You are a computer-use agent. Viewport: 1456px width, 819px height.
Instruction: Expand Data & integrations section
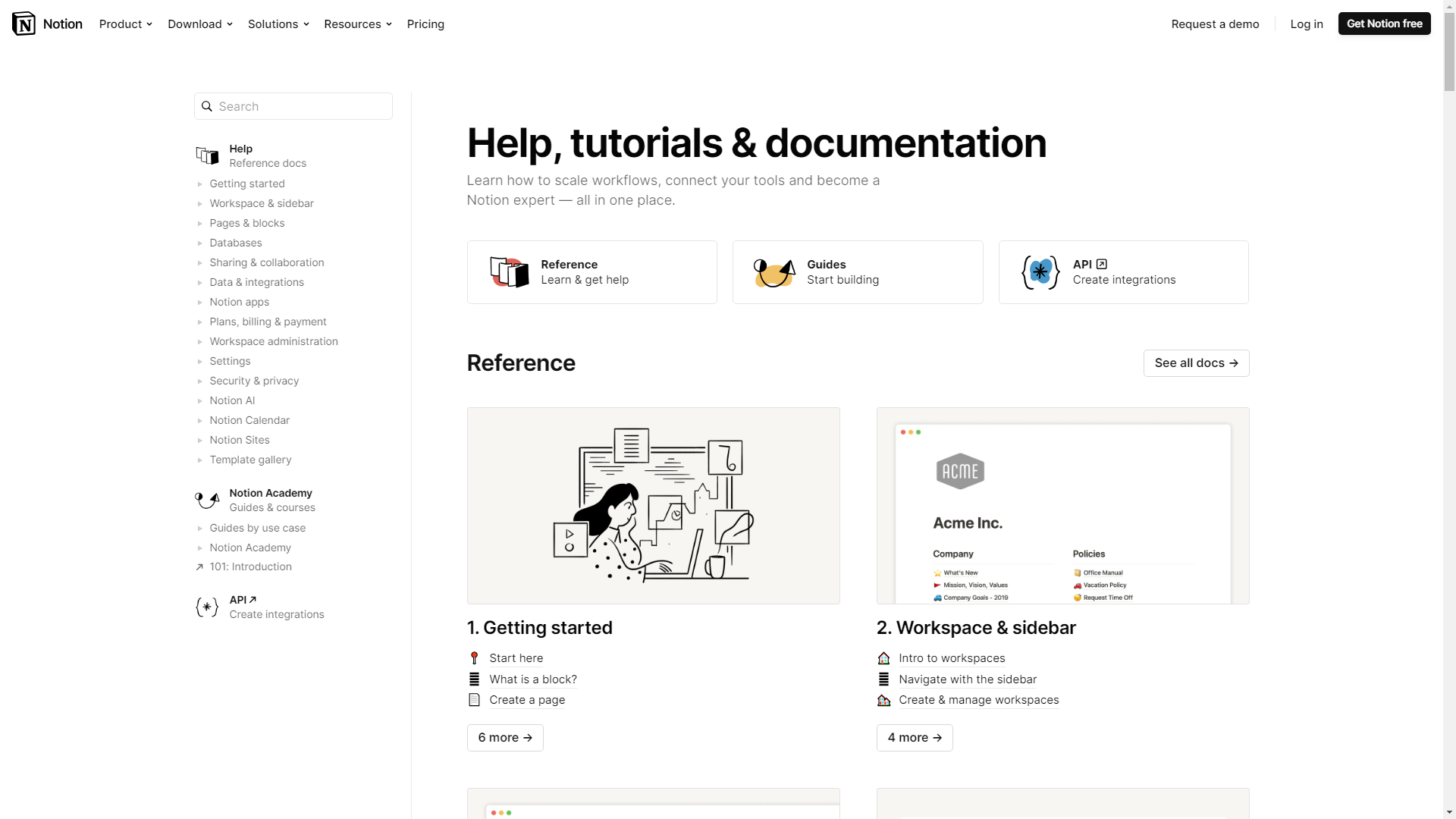click(x=199, y=282)
